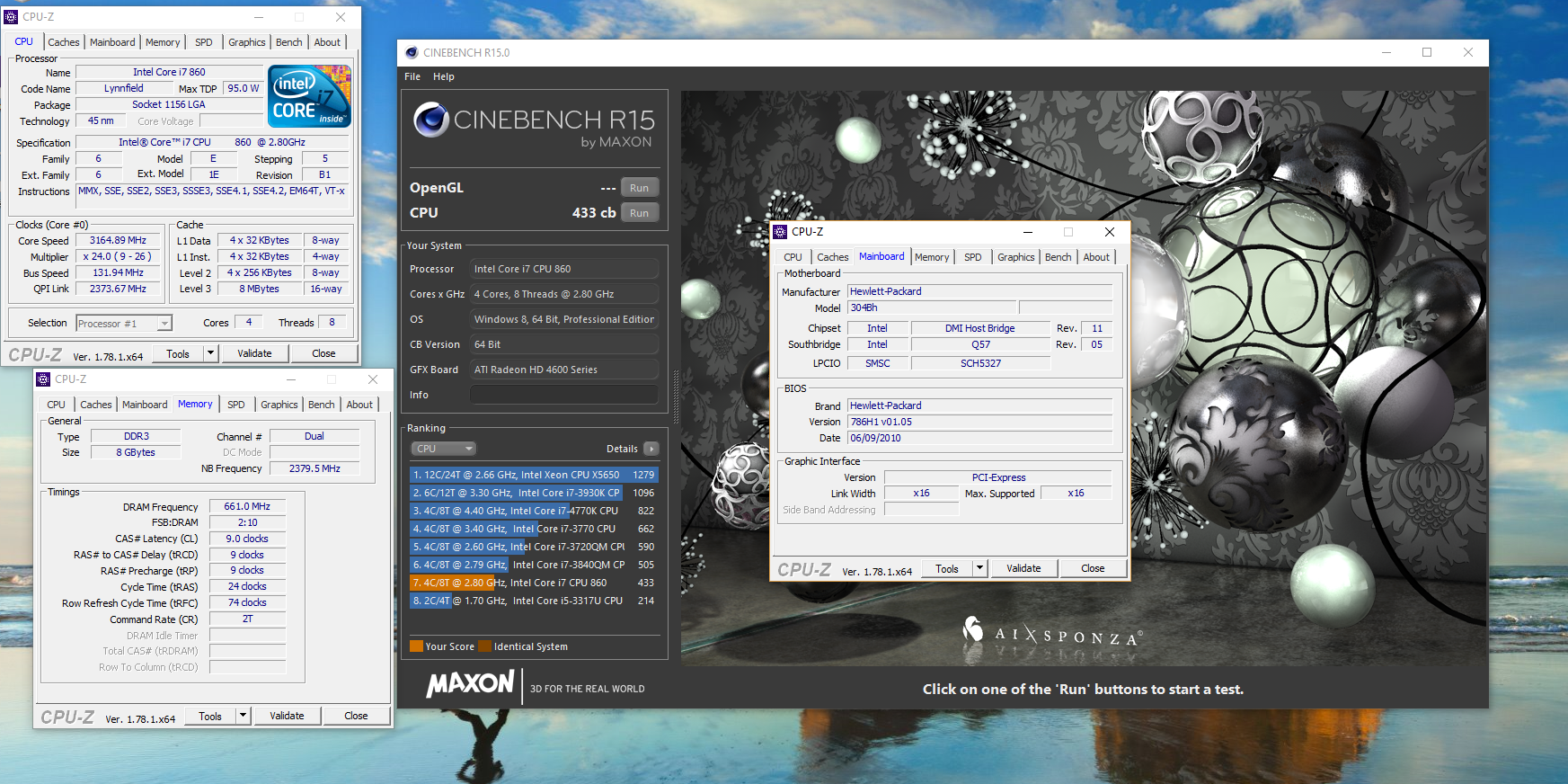Click the Identical System legend swatch
Viewport: 1568px width, 784px height.
pyautogui.click(x=485, y=646)
